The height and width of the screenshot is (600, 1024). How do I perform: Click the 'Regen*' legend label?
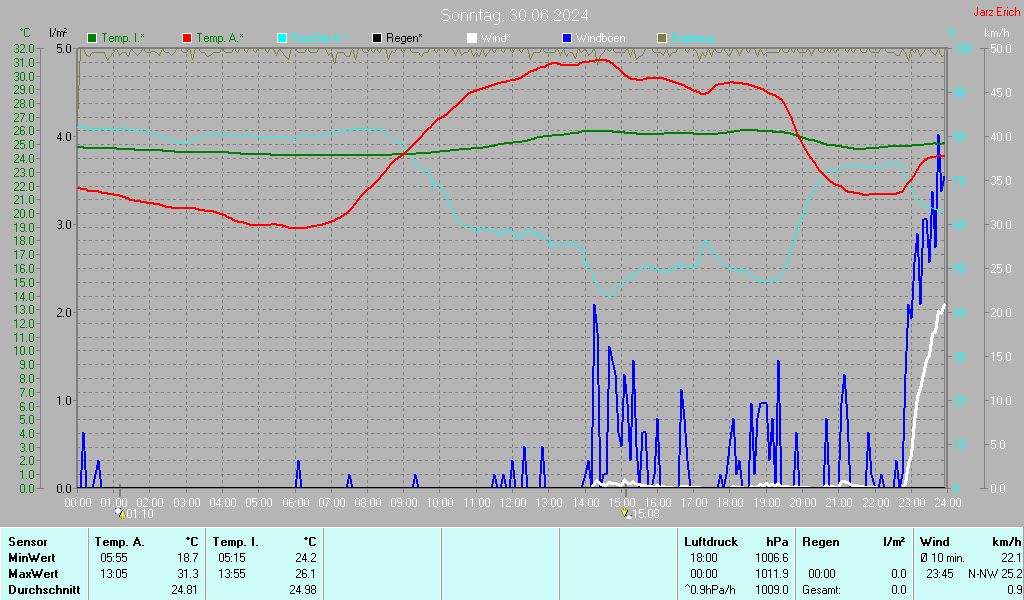[404, 39]
